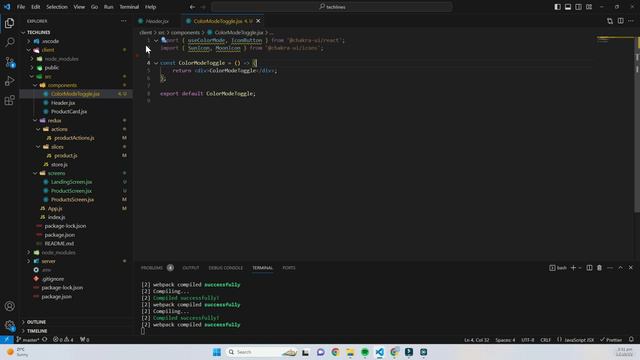
Task: Expand the .vscode folder
Action: [x=29, y=41]
